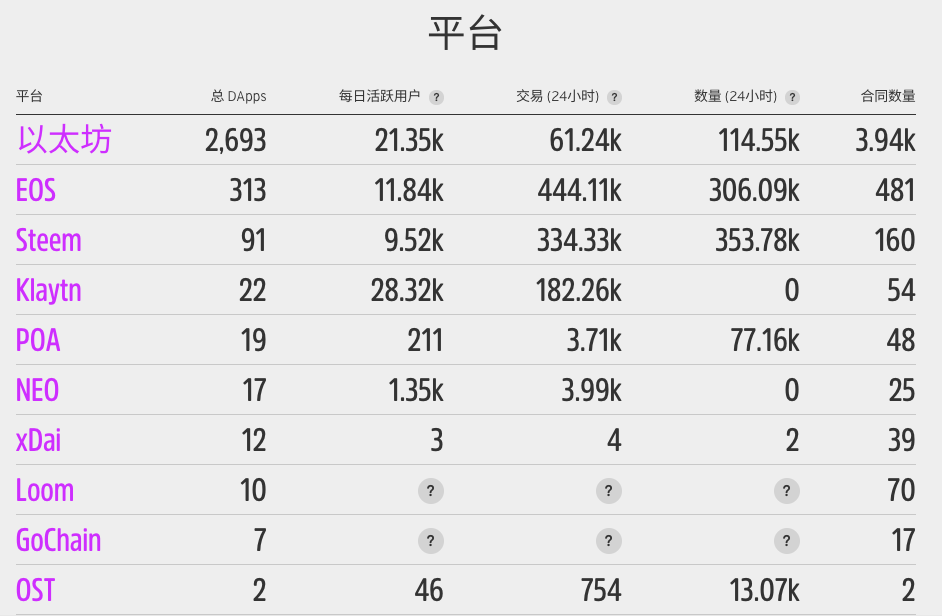Click the help icon beside 交易 (24小时) header

[615, 97]
